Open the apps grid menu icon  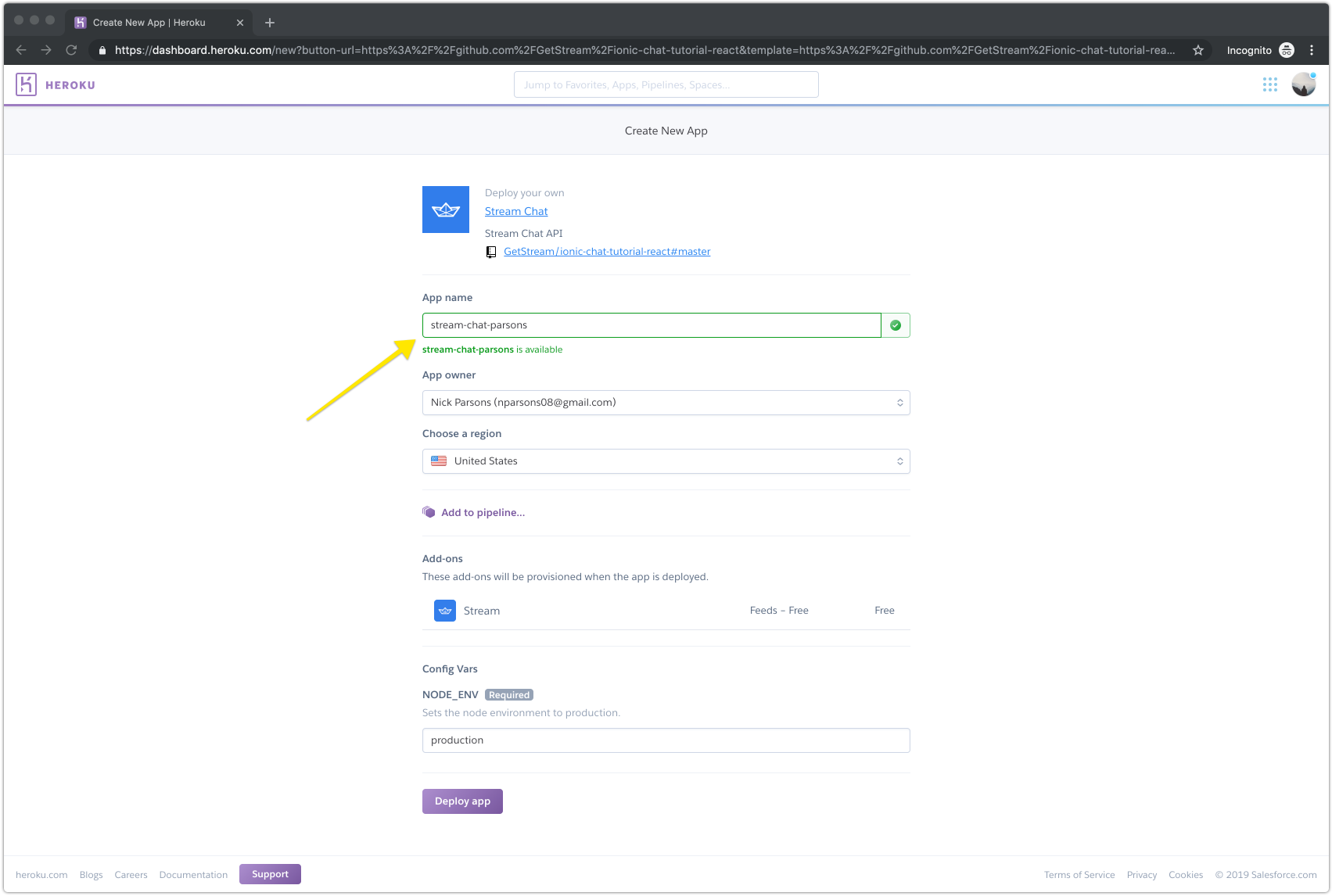click(x=1270, y=84)
